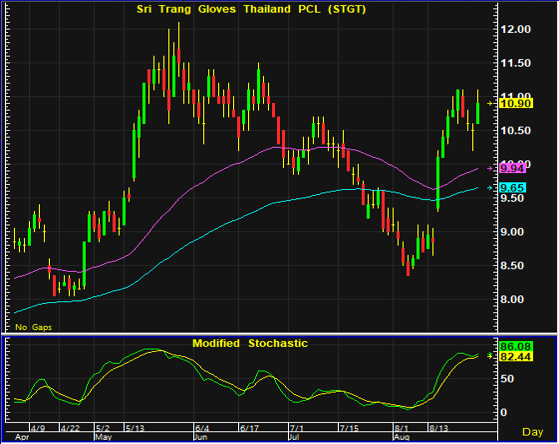
Task: Click the 5/2 date marker
Action: point(103,428)
